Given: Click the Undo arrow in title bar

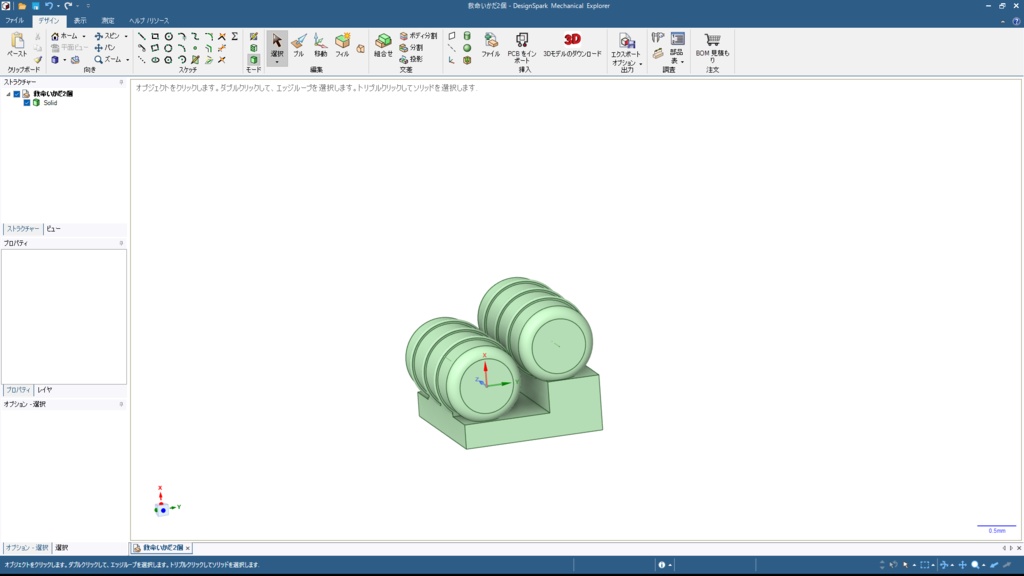Looking at the screenshot, I should (48, 6).
